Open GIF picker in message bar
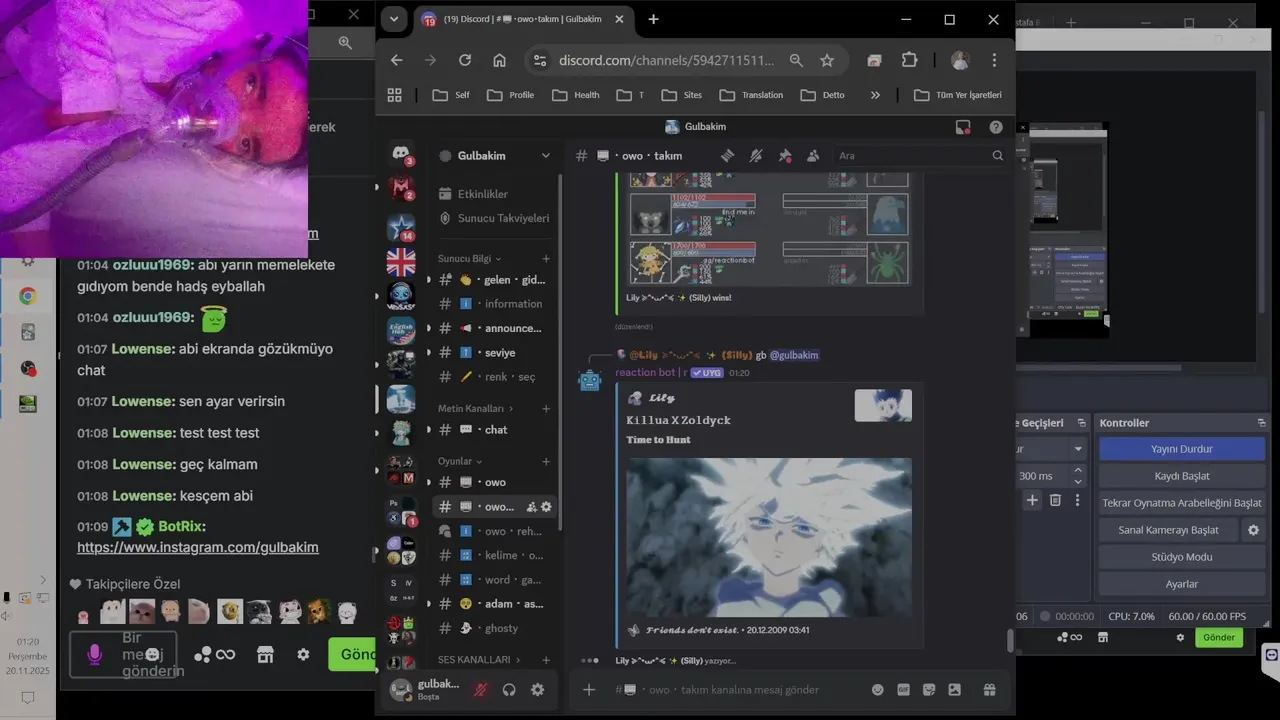The image size is (1280, 720). [x=903, y=689]
